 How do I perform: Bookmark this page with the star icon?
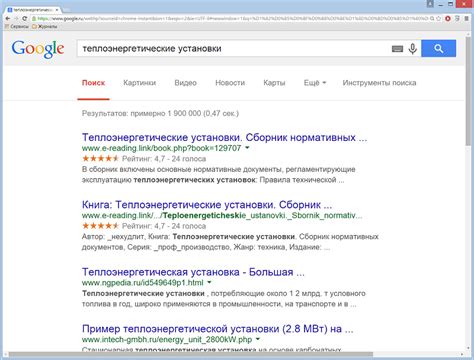[x=439, y=19]
